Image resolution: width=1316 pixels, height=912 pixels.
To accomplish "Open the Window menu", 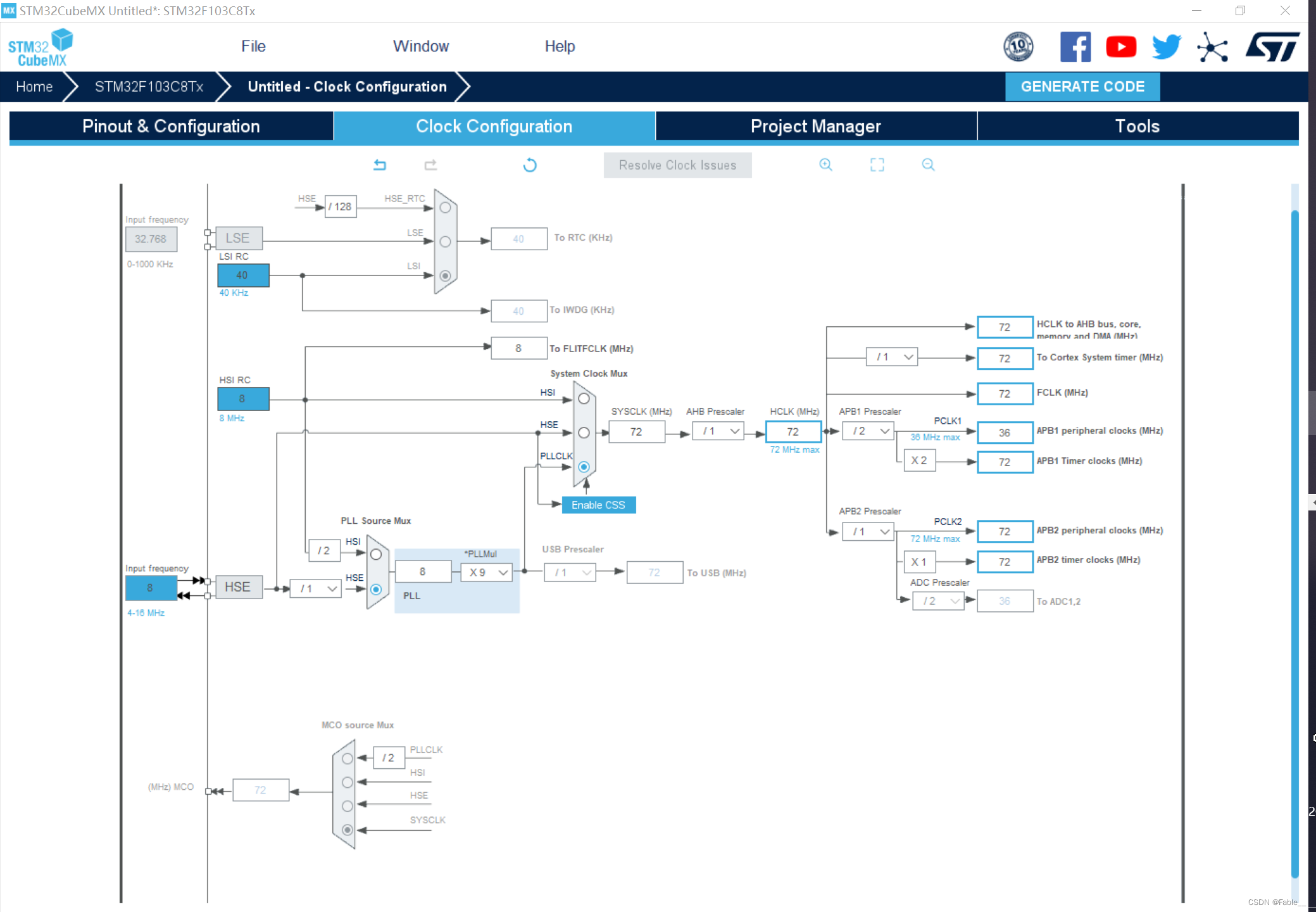I will (x=421, y=46).
